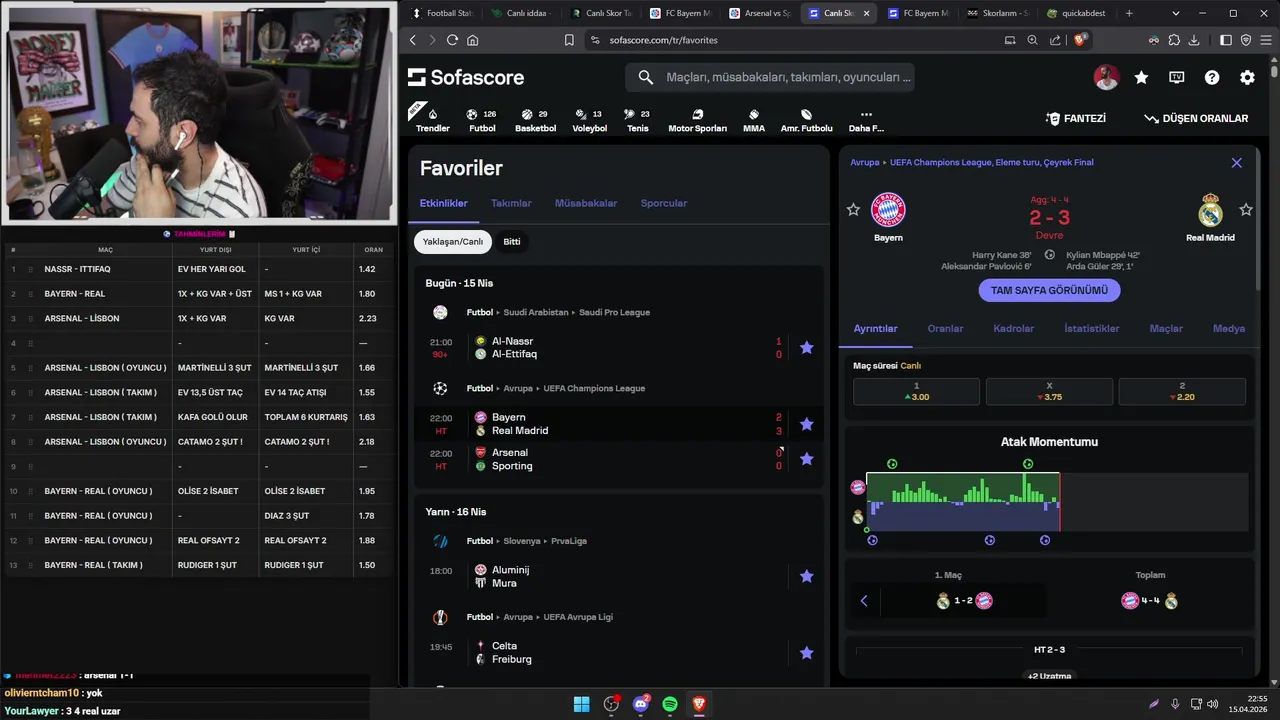Switch to the Arsenal vs Sp browser tab
Image resolution: width=1280 pixels, height=720 pixels.
click(x=760, y=13)
